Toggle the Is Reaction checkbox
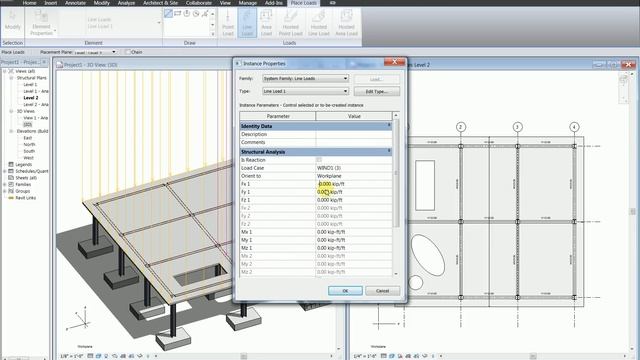This screenshot has height=360, width=640. point(319,160)
